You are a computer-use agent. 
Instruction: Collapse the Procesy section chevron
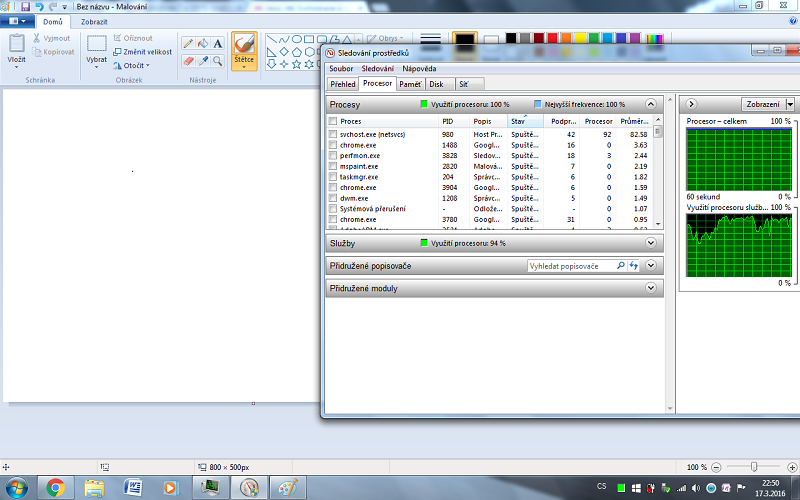(651, 104)
